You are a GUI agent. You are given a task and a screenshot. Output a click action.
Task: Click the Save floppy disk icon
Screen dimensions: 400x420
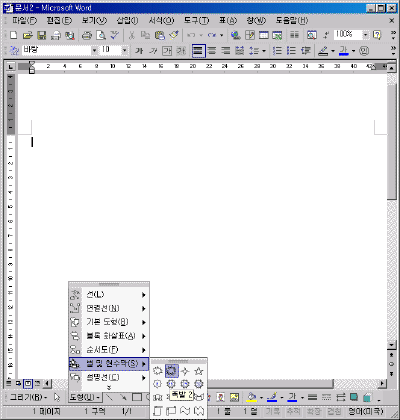click(x=42, y=35)
